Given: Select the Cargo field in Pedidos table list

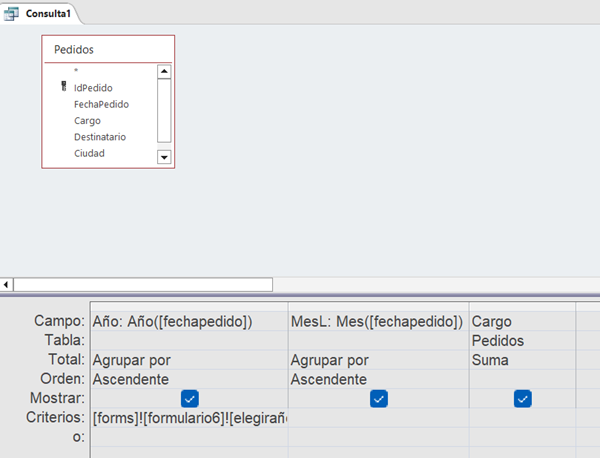Looking at the screenshot, I should (87, 121).
